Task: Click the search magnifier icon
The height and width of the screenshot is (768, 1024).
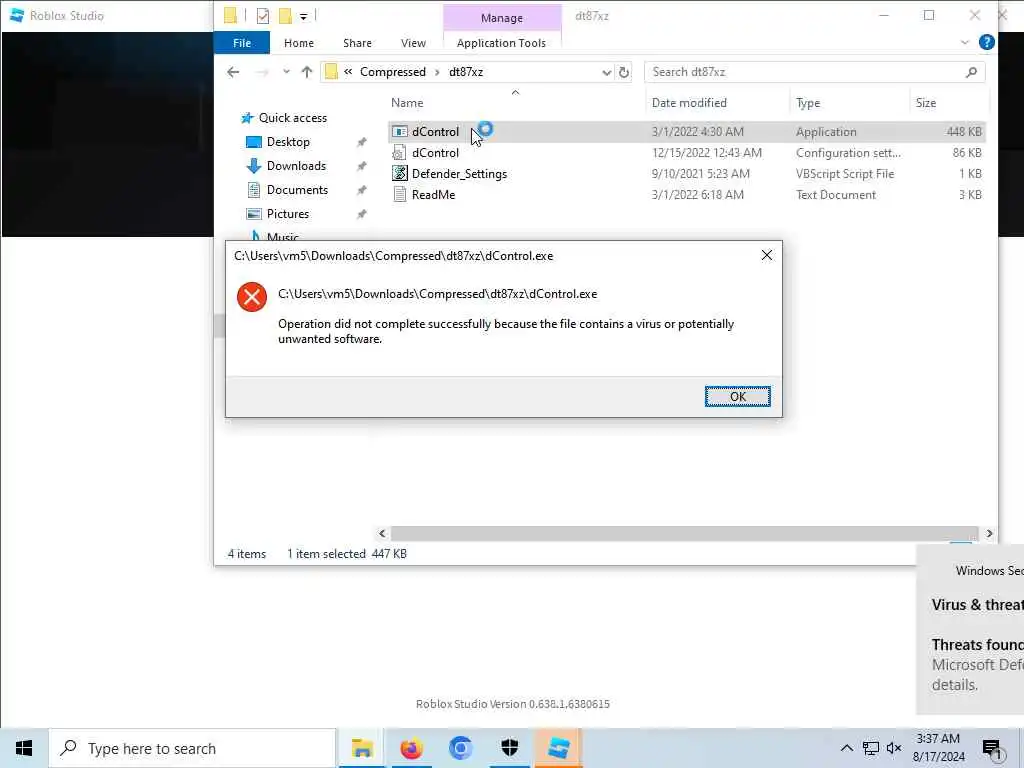Action: (971, 72)
